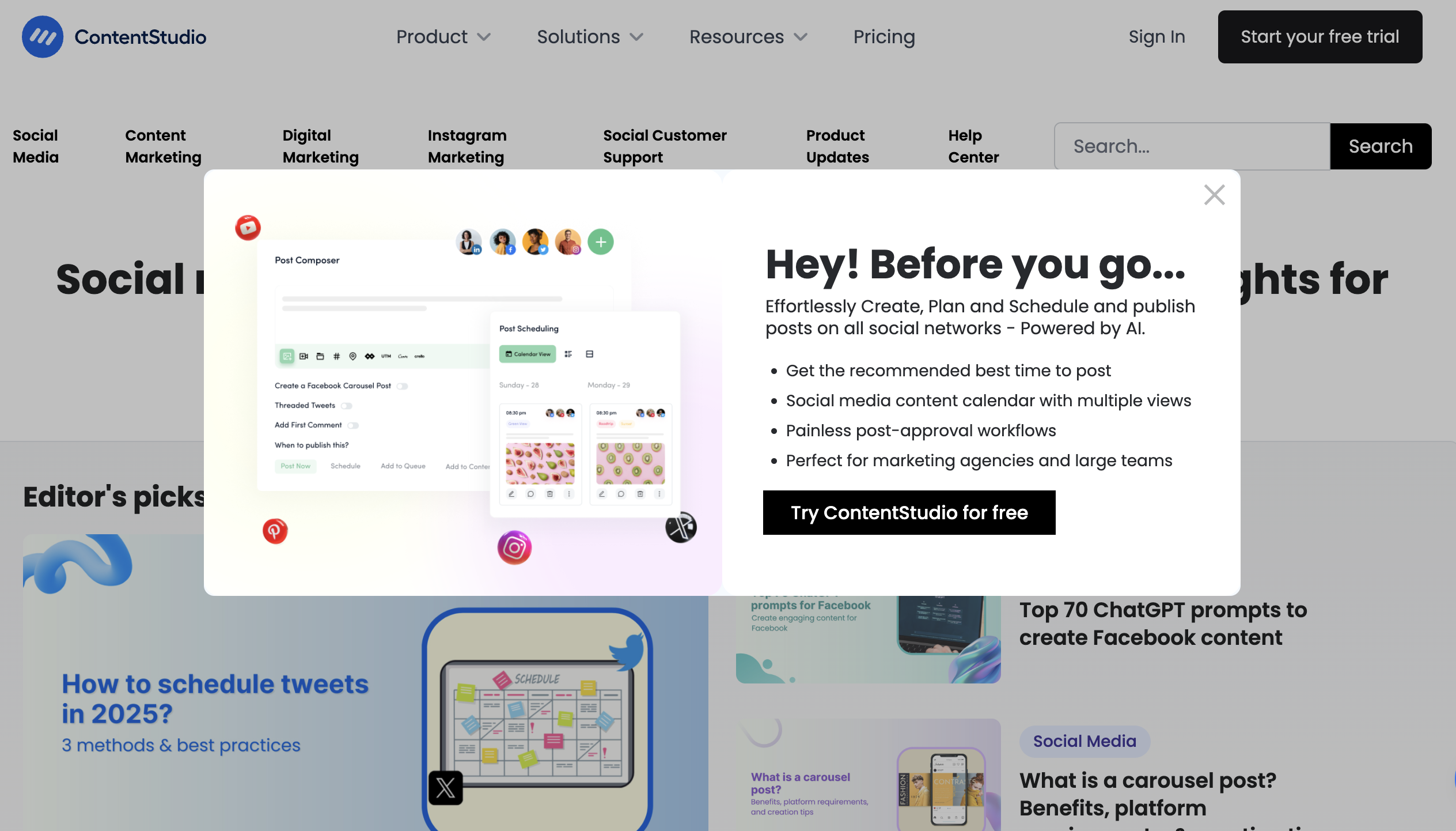
Task: Click Start your free trial button
Action: point(1320,36)
